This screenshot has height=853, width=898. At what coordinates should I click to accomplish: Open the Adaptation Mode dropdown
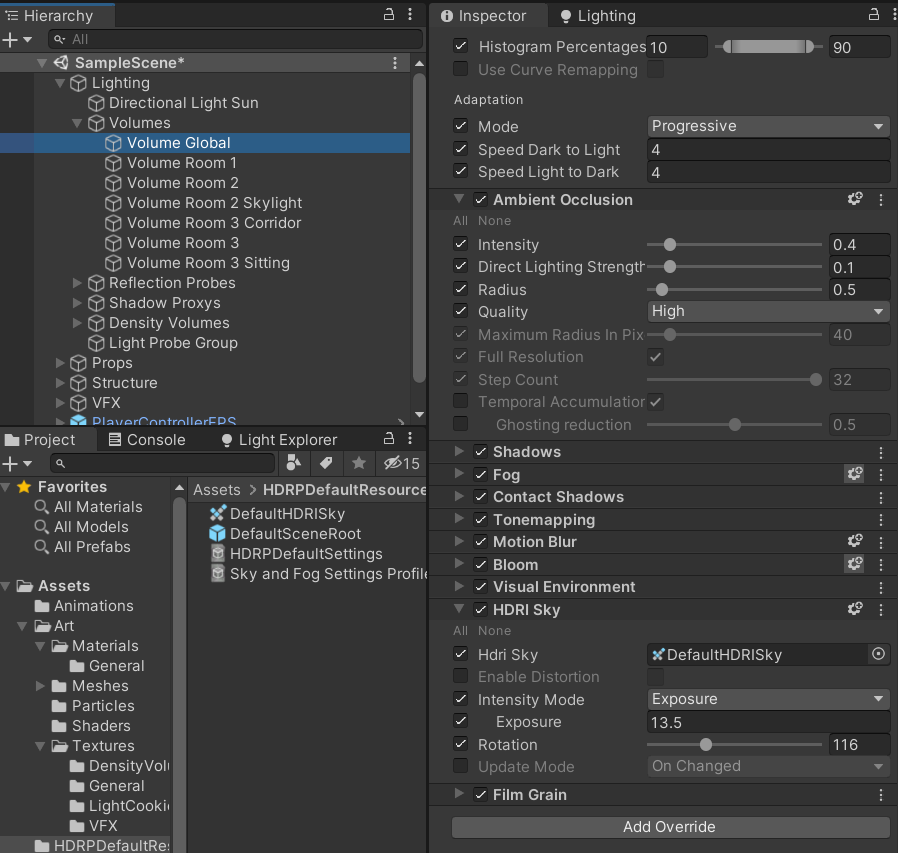tap(767, 126)
